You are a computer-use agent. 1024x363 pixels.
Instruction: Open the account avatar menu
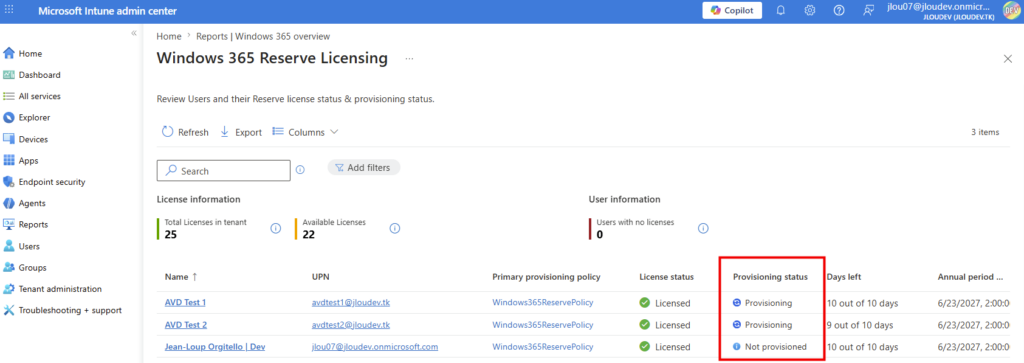pyautogui.click(x=1011, y=11)
